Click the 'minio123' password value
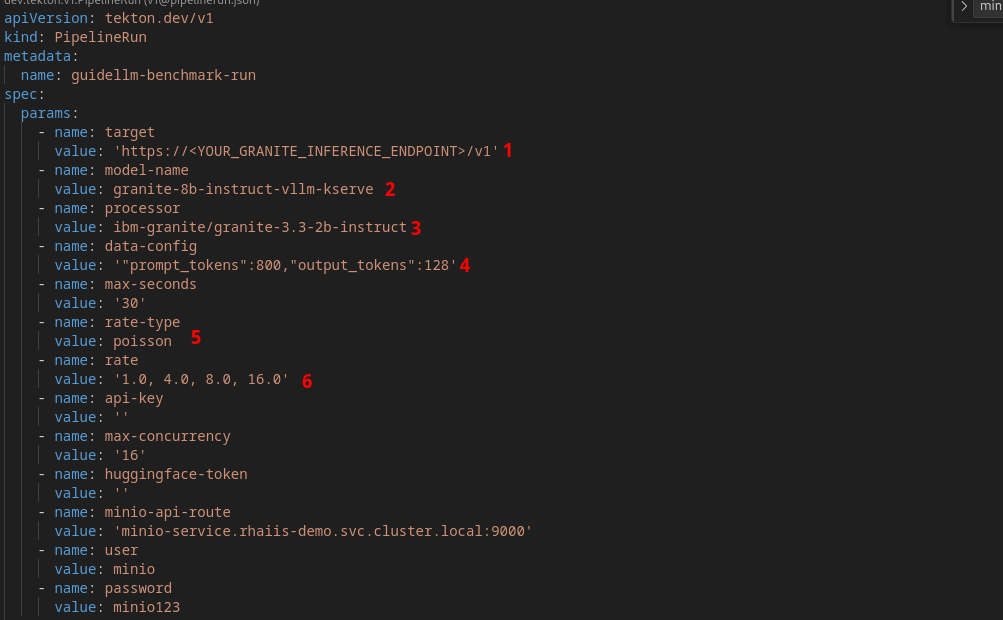Image resolution: width=1003 pixels, height=620 pixels. [146, 607]
